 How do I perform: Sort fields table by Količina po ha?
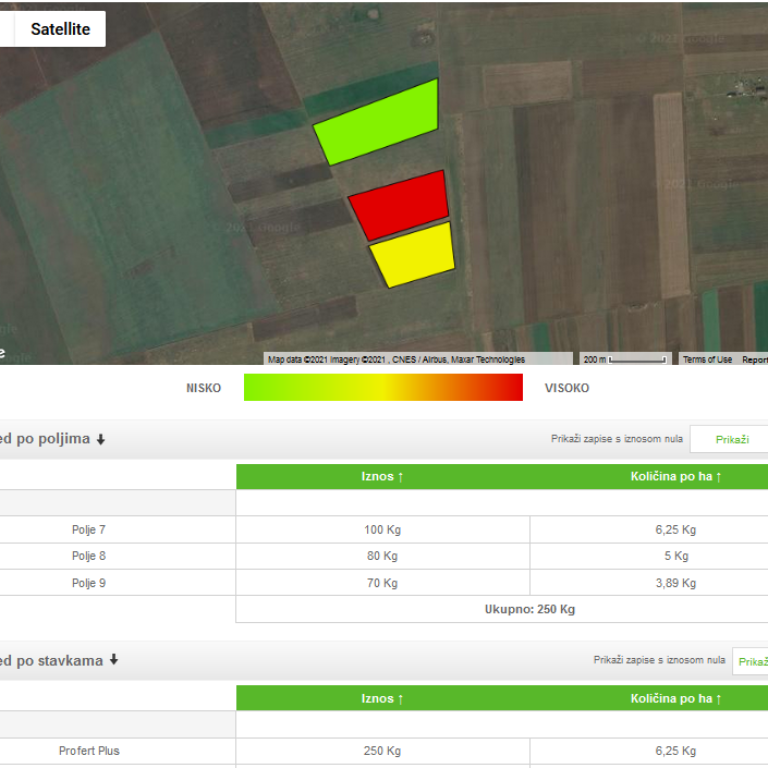(x=676, y=477)
